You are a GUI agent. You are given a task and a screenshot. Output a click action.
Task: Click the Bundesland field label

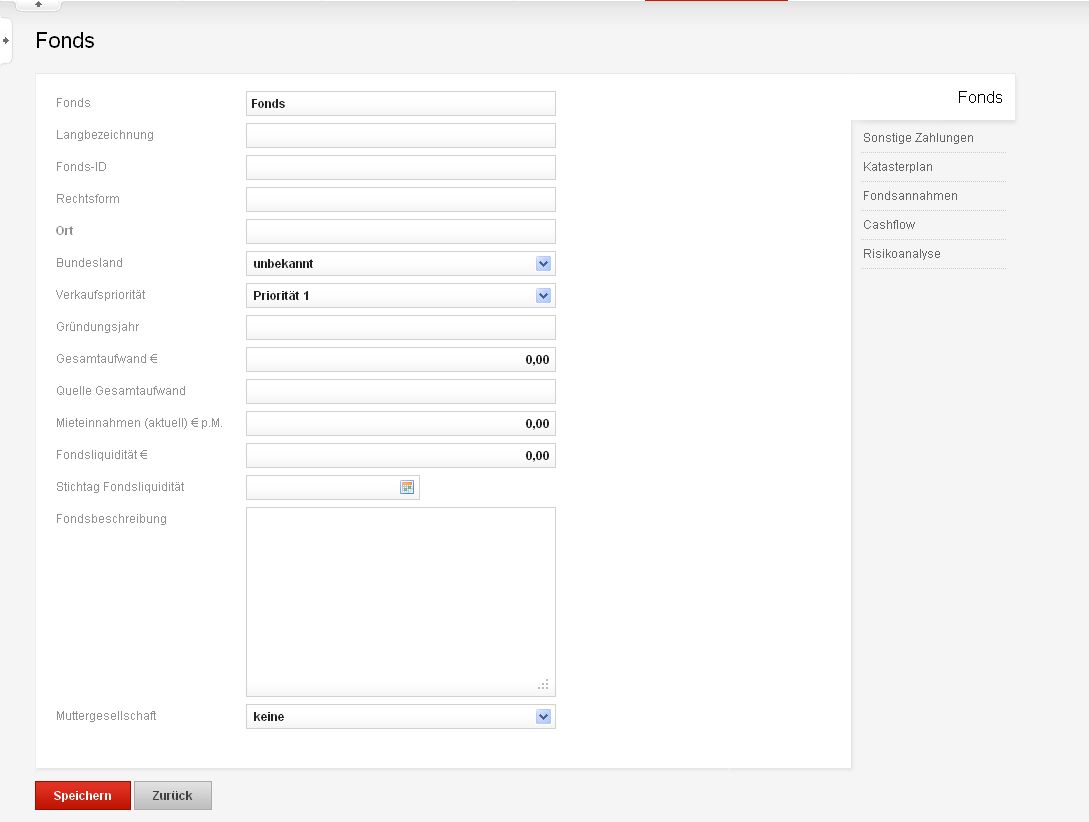[x=90, y=262]
